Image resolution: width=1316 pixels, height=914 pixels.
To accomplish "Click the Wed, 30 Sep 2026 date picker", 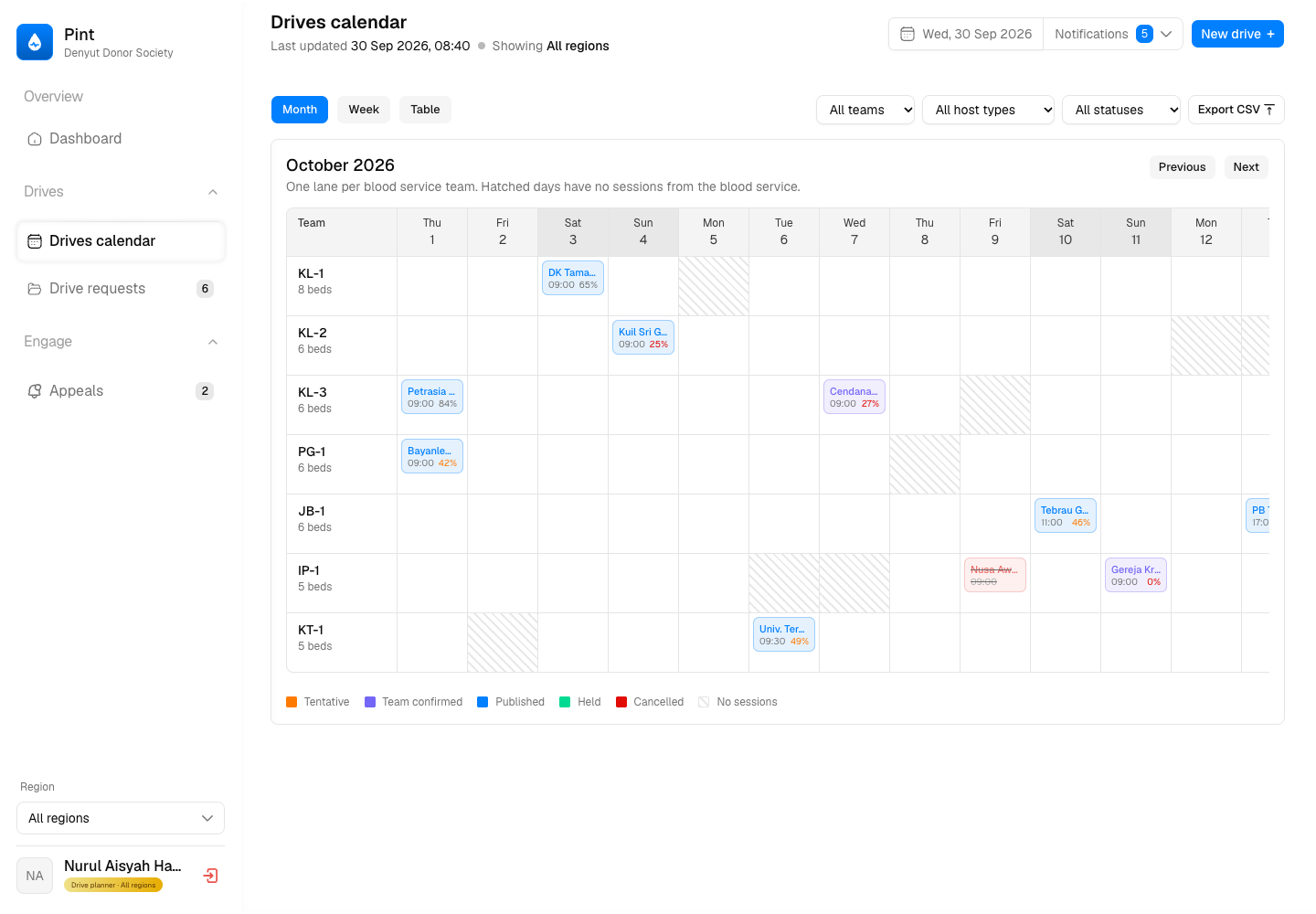I will pyautogui.click(x=966, y=34).
